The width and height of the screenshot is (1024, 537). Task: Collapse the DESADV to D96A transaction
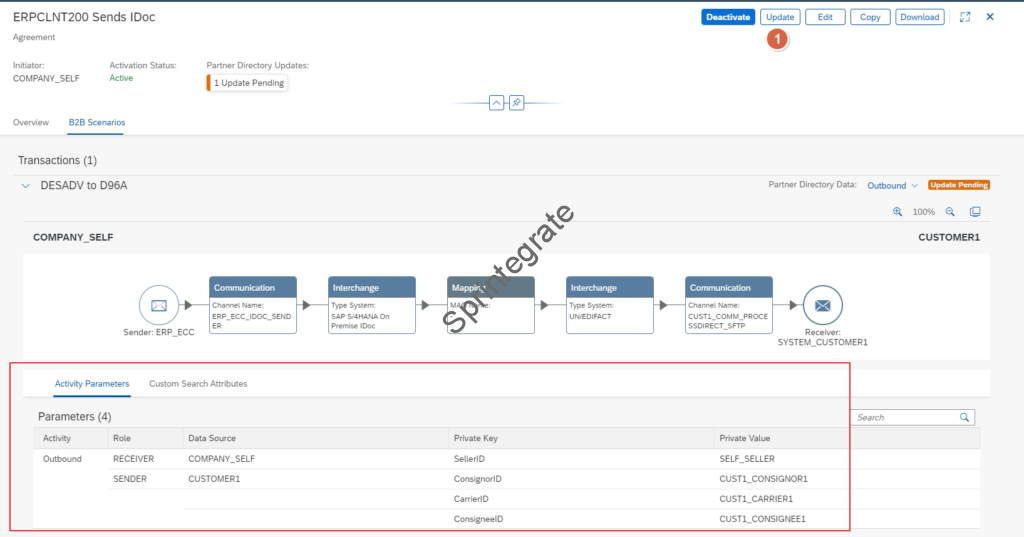point(26,186)
